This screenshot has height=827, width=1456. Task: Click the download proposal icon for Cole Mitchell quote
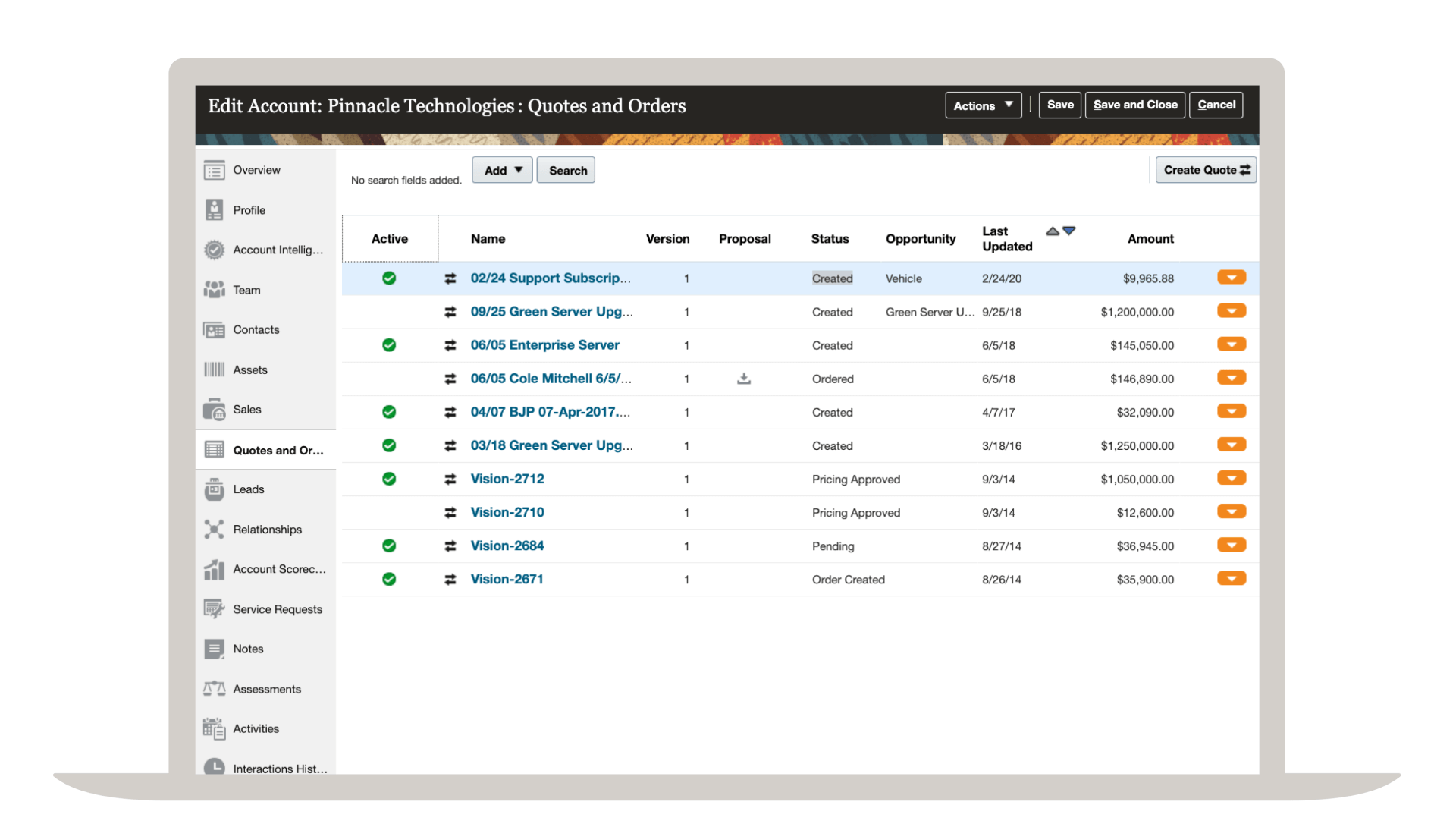744,379
